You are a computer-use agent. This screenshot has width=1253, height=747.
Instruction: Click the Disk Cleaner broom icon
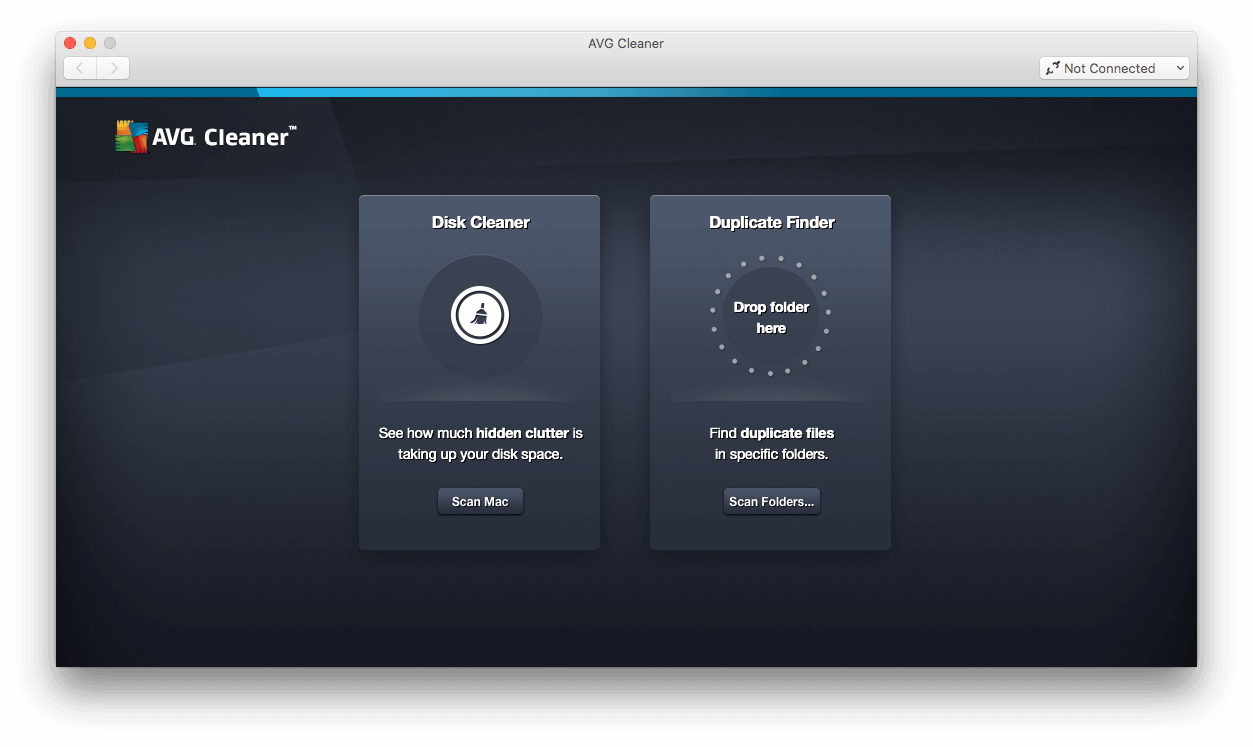tap(480, 316)
